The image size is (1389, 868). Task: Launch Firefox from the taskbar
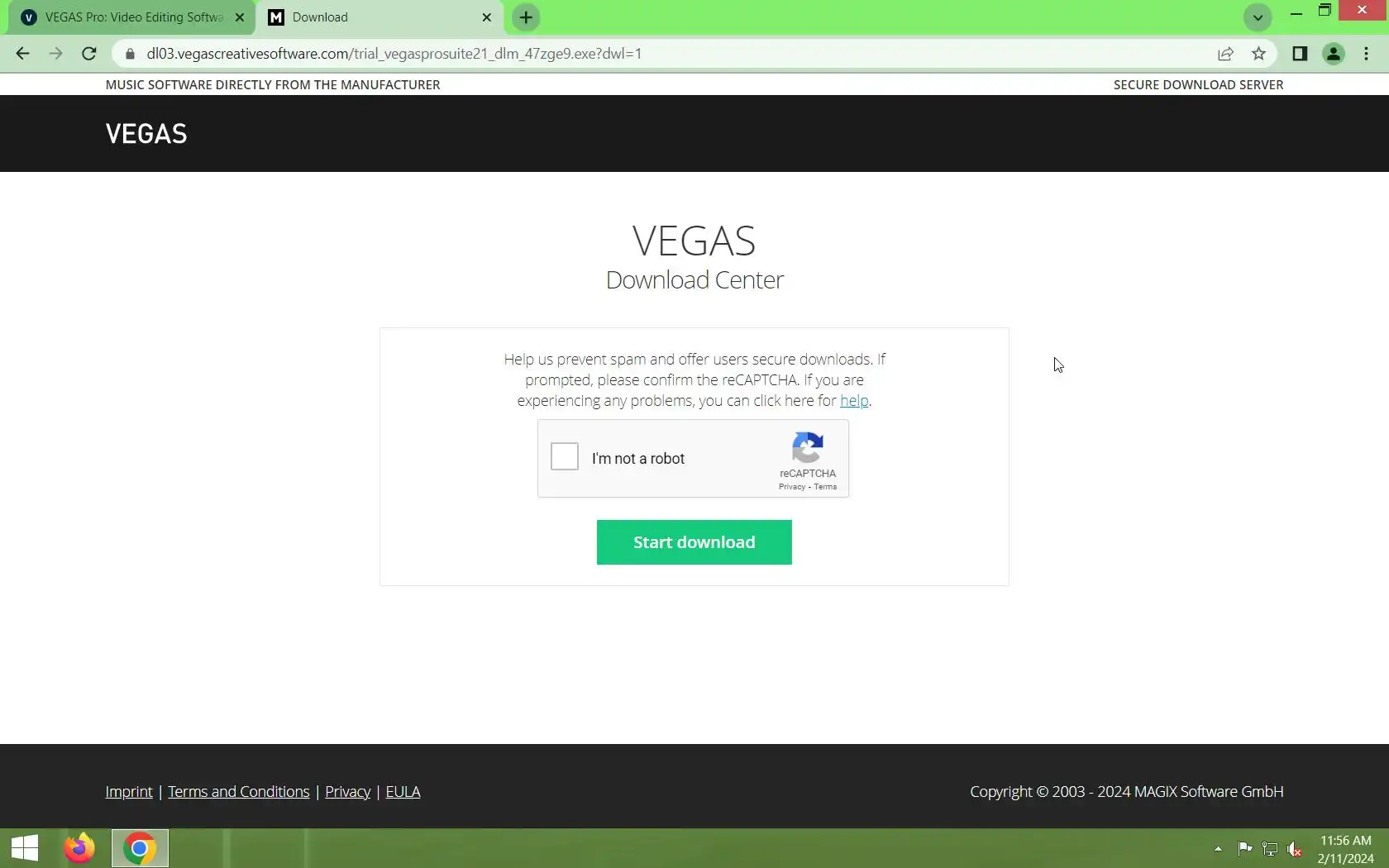click(x=79, y=848)
